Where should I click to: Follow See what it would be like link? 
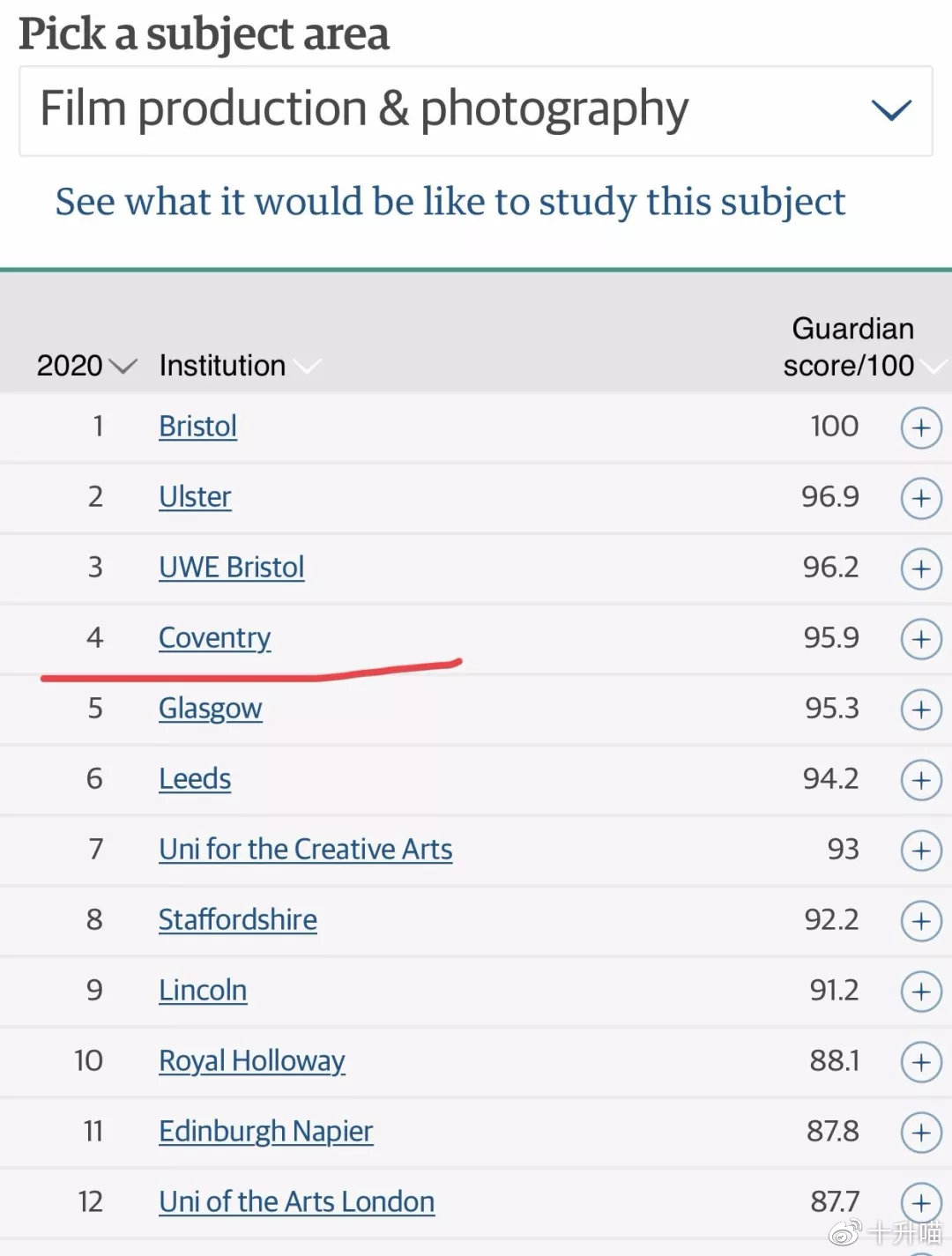[x=450, y=202]
